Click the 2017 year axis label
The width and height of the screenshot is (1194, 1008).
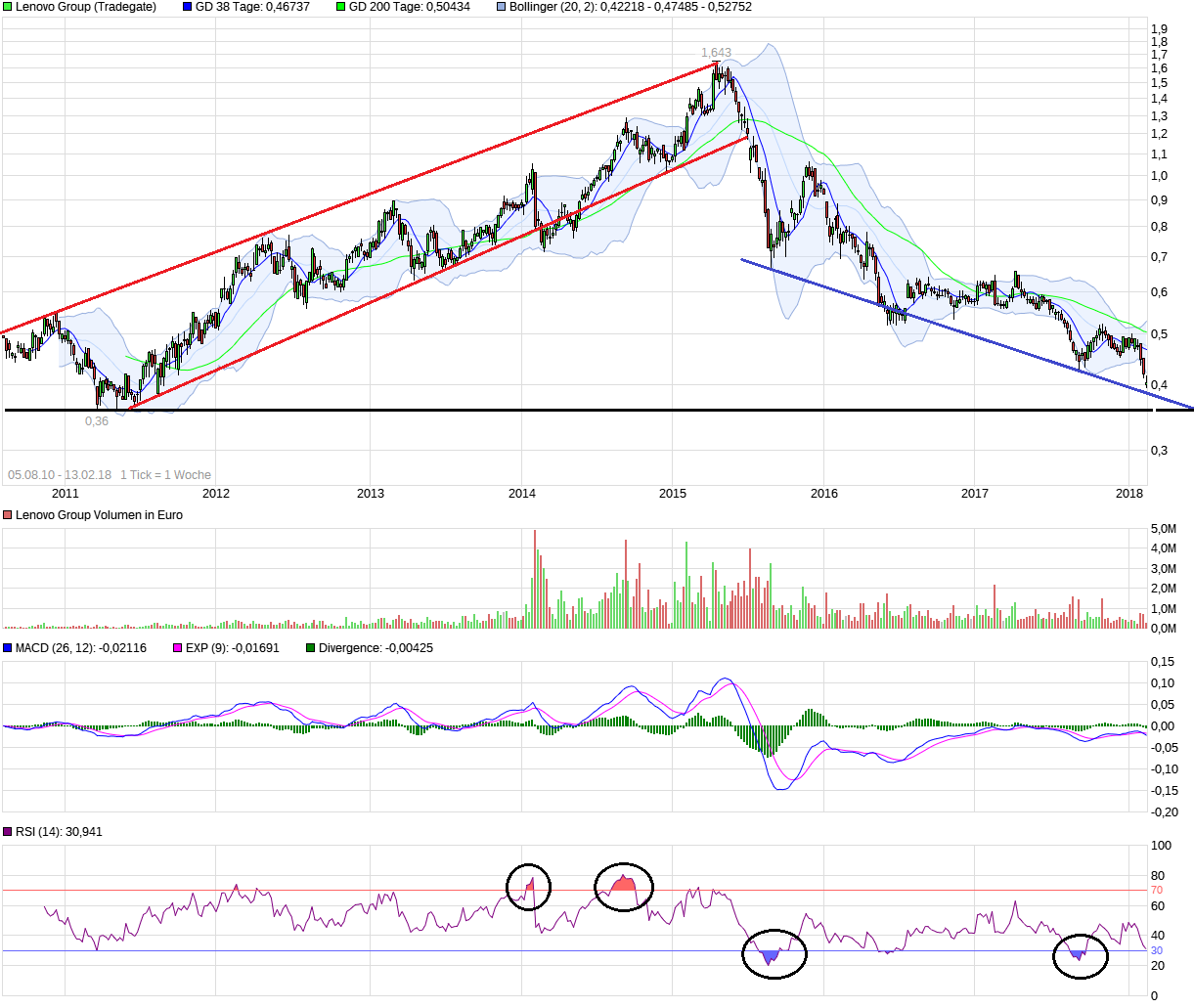point(975,493)
